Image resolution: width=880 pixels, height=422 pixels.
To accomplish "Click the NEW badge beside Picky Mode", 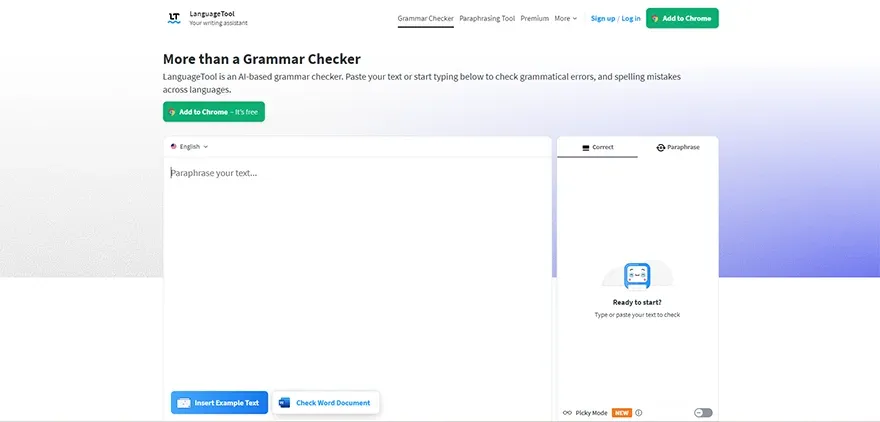I will 622,413.
